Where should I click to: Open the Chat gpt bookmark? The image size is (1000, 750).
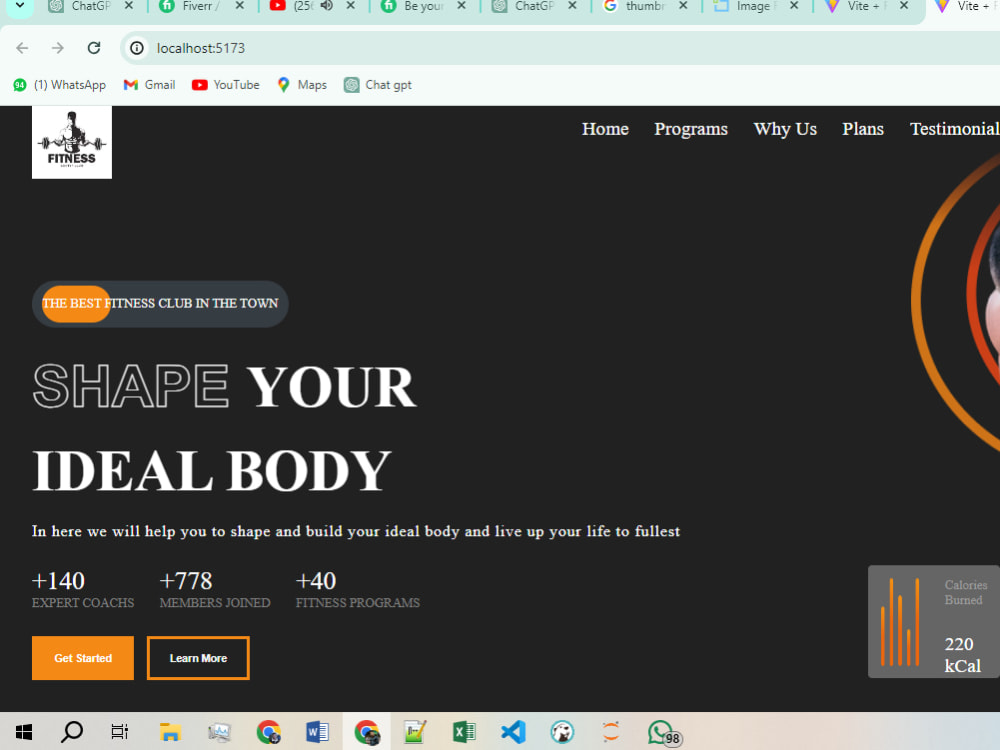(378, 85)
